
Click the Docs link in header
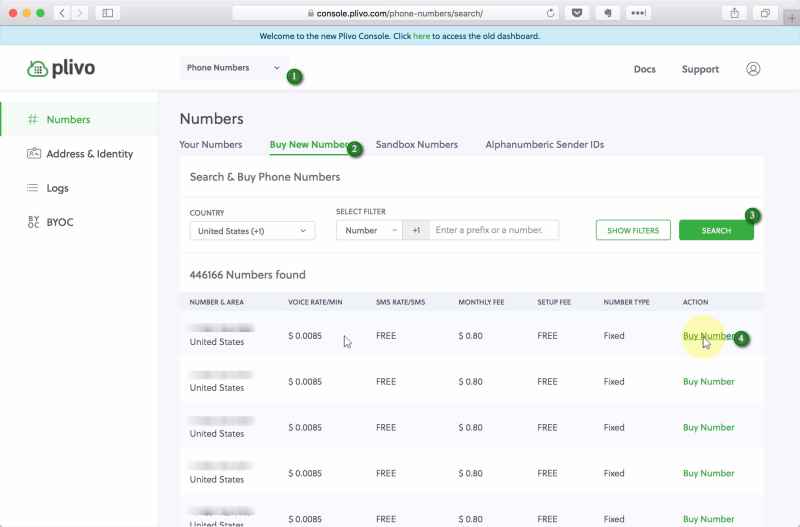(644, 69)
